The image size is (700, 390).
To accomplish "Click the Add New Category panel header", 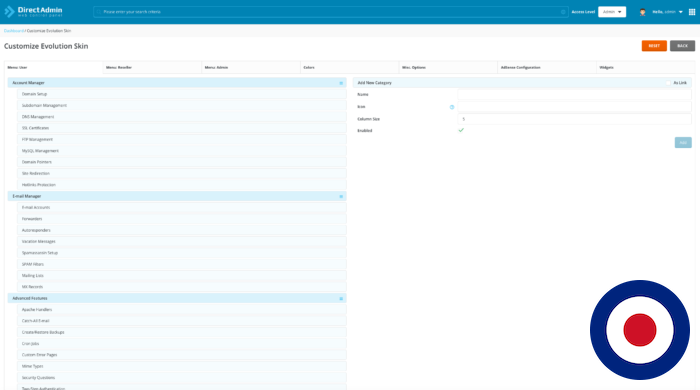I will [x=522, y=83].
